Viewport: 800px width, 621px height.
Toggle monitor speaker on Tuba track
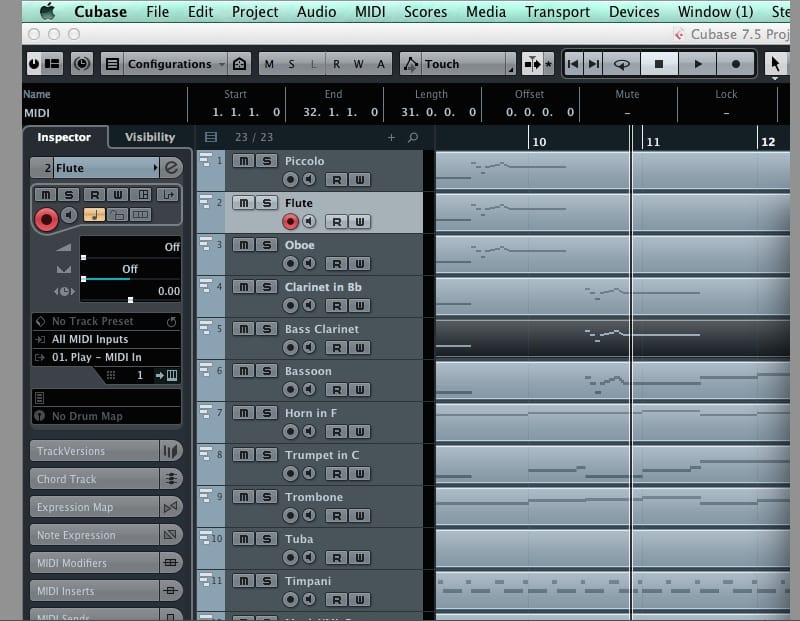(309, 557)
